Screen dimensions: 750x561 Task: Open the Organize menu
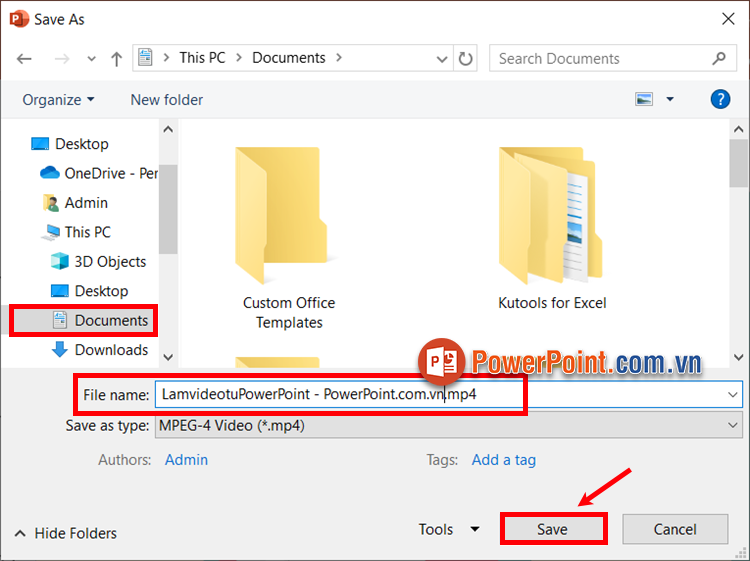click(58, 100)
